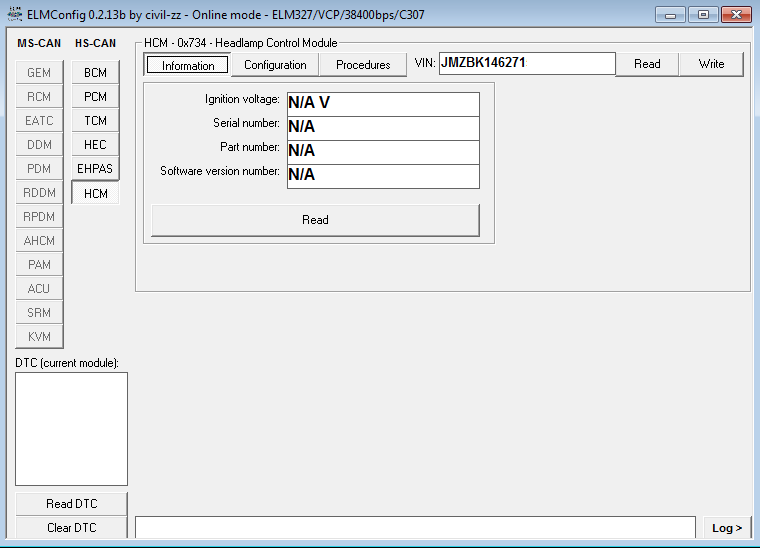Switch to the Procedures tab

pos(363,65)
